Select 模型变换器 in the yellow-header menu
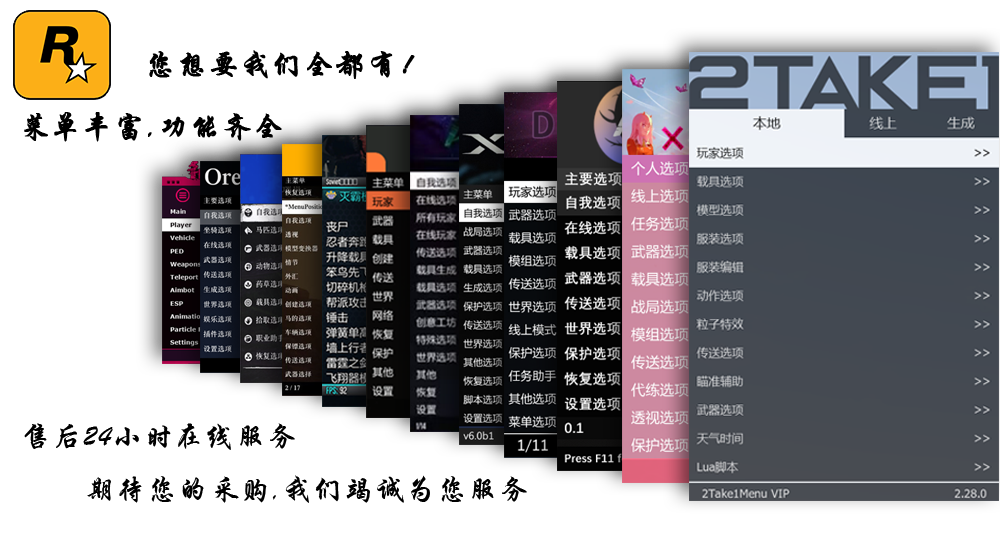This screenshot has height=550, width=1000. [x=302, y=248]
